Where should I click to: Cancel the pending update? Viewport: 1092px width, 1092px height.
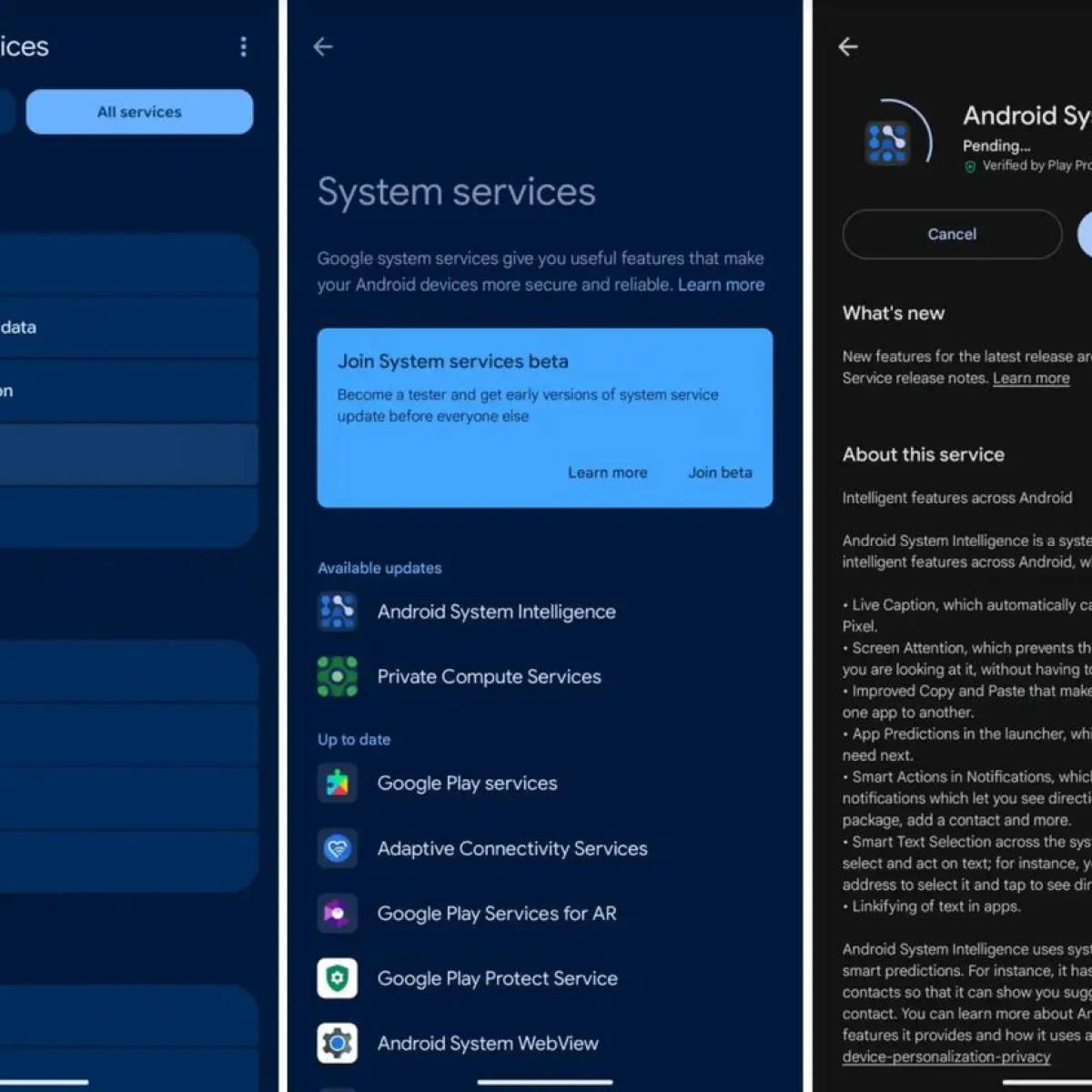click(x=952, y=234)
